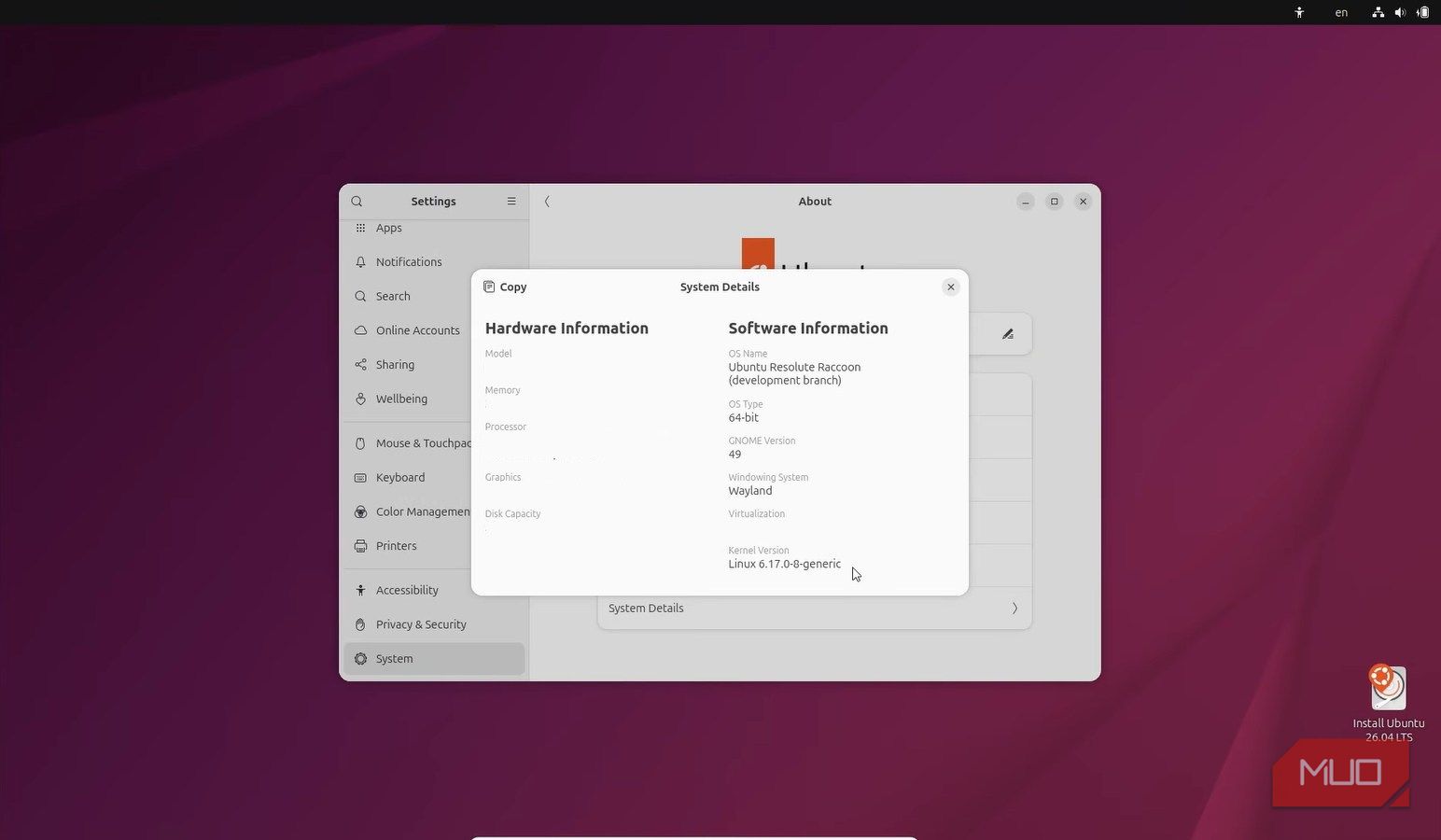Click the en keyboard layout indicator
This screenshot has width=1441, height=840.
point(1341,12)
